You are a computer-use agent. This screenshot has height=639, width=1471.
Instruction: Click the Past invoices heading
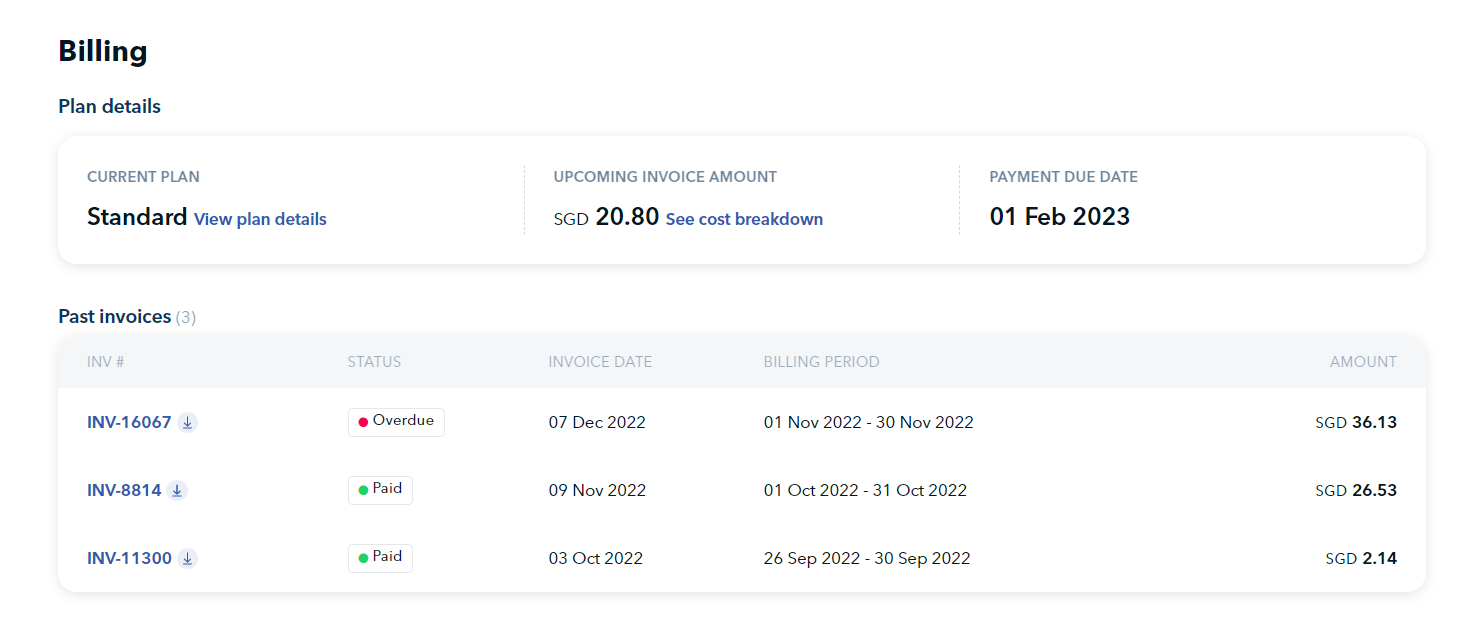(115, 317)
